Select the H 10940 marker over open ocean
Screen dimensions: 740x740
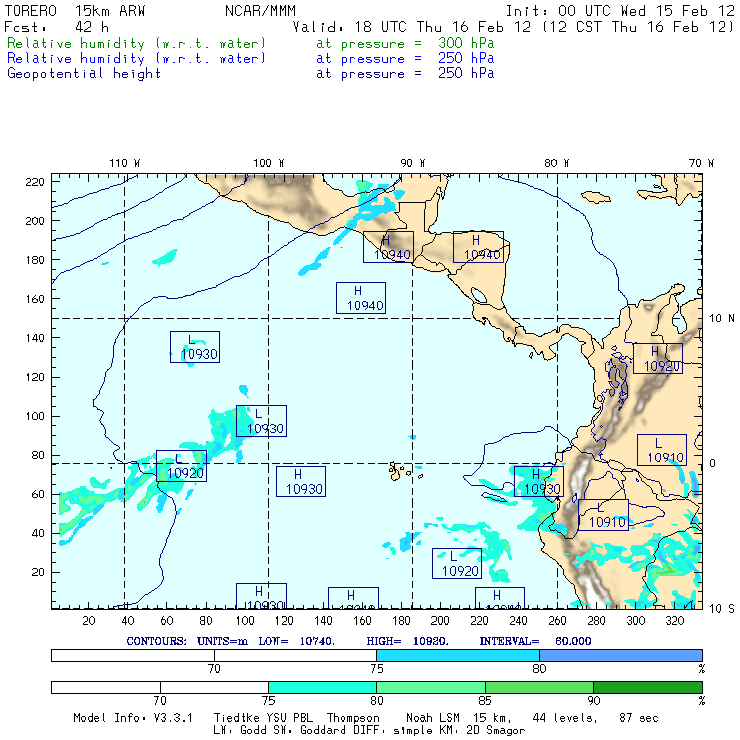[360, 298]
